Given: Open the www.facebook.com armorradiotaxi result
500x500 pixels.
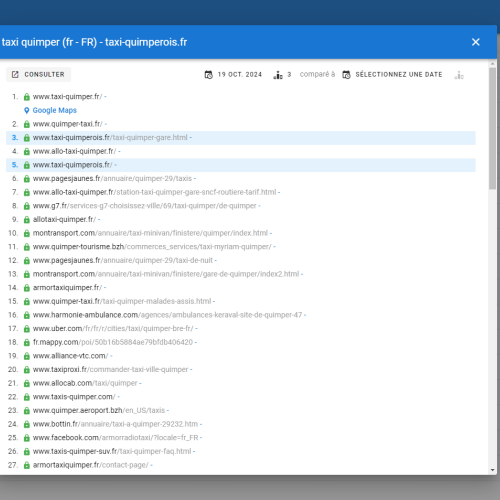Looking at the screenshot, I should click(115, 438).
